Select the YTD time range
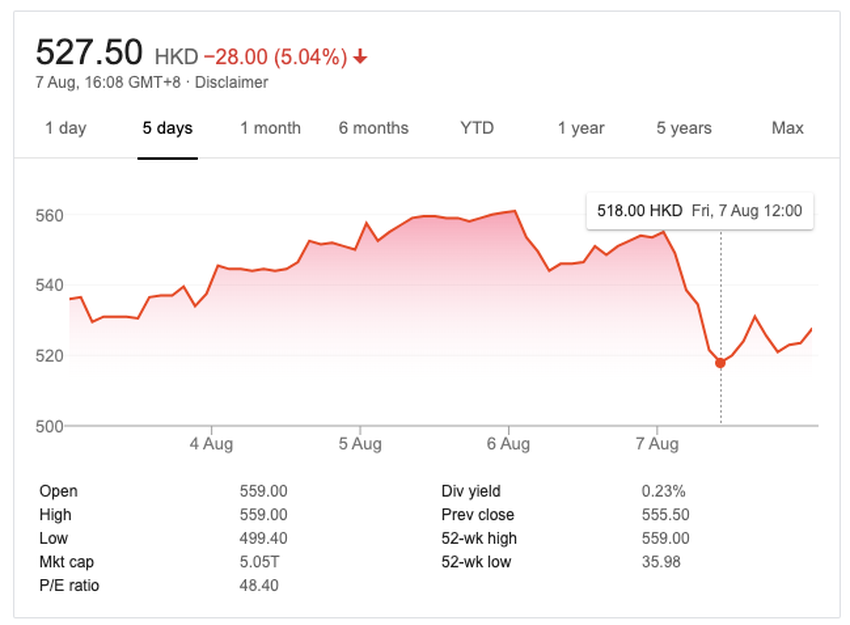This screenshot has height=625, width=850. (477, 128)
